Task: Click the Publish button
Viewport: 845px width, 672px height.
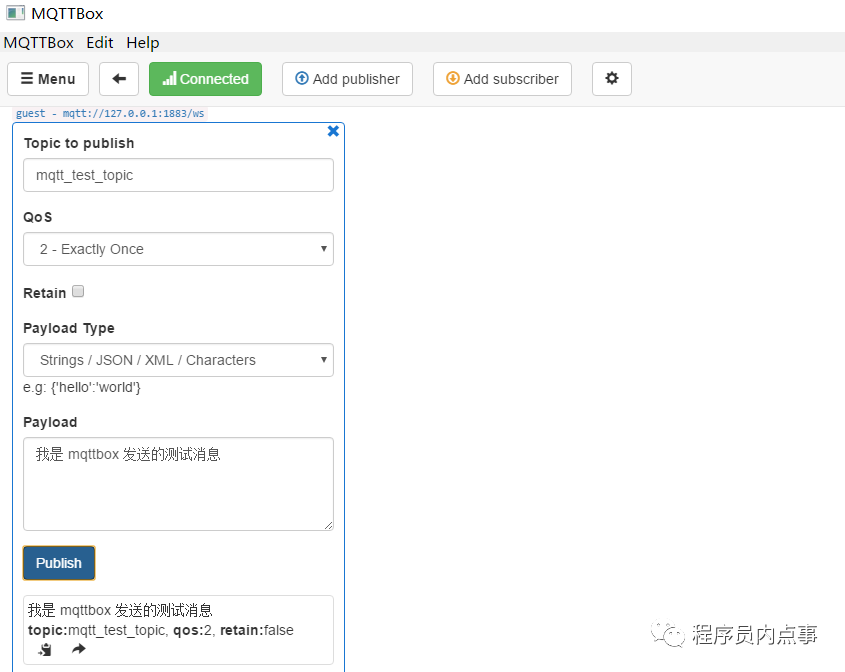Action: [x=58, y=562]
